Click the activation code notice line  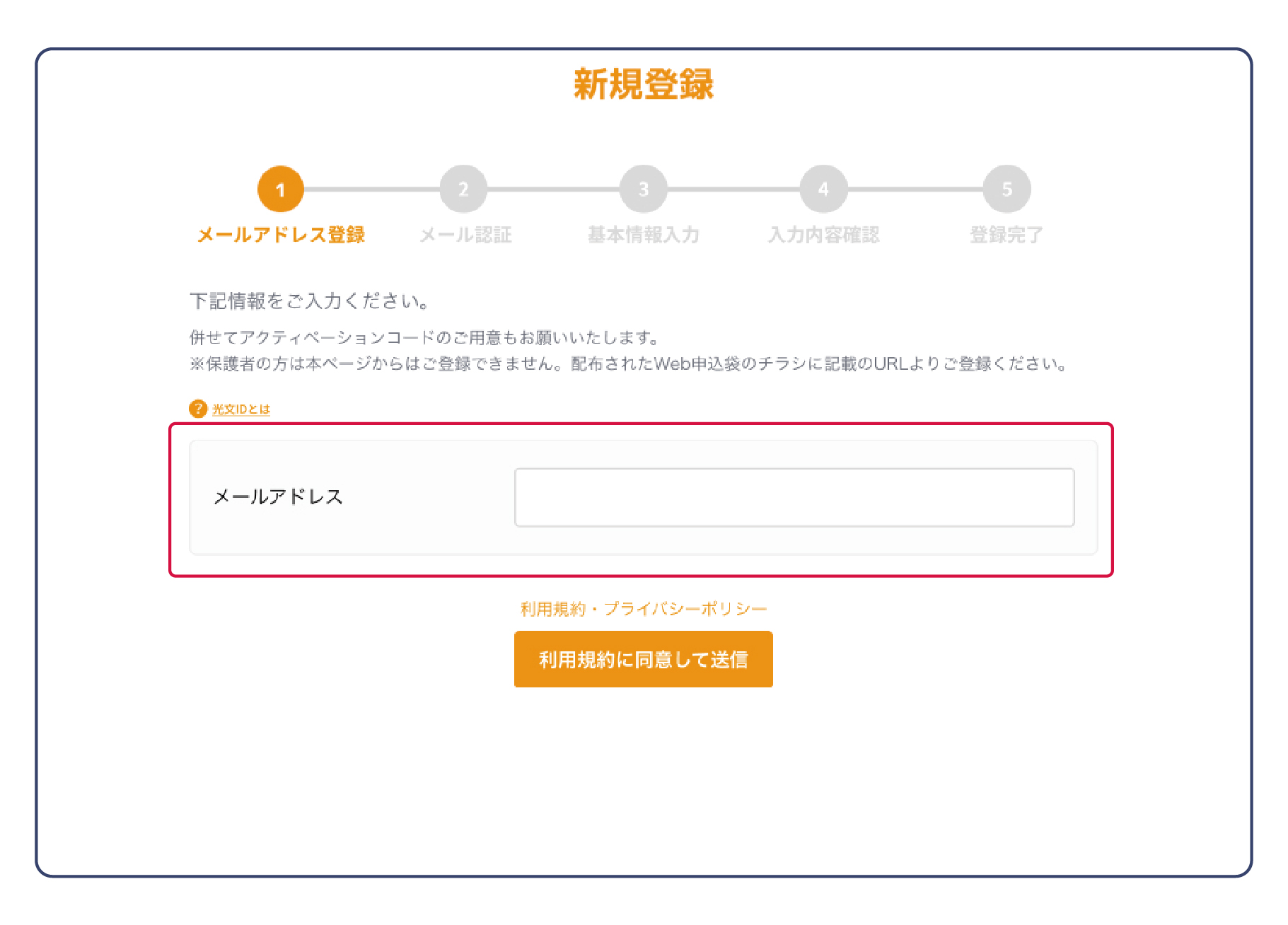pos(424,337)
